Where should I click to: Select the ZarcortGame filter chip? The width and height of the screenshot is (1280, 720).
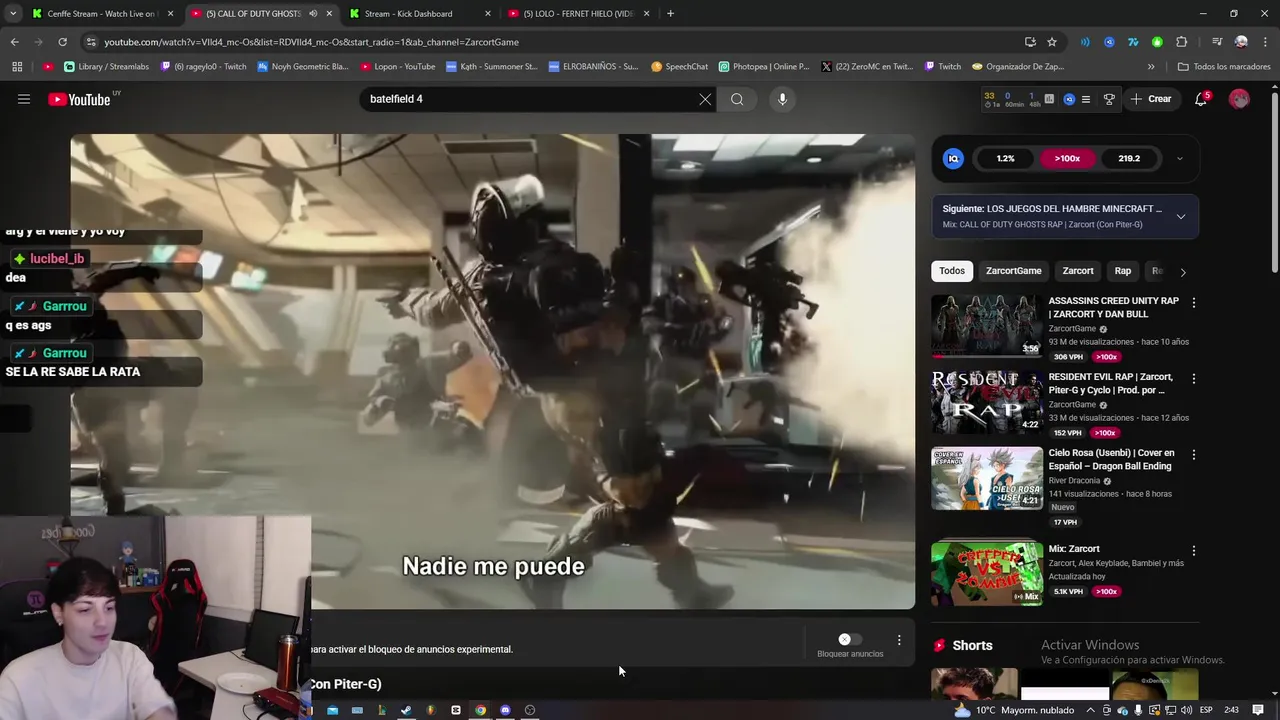1013,271
